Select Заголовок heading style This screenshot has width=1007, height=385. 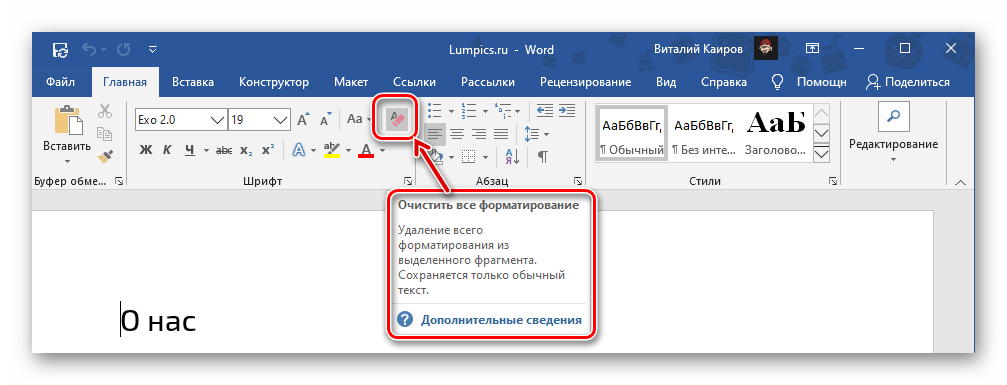[x=776, y=134]
